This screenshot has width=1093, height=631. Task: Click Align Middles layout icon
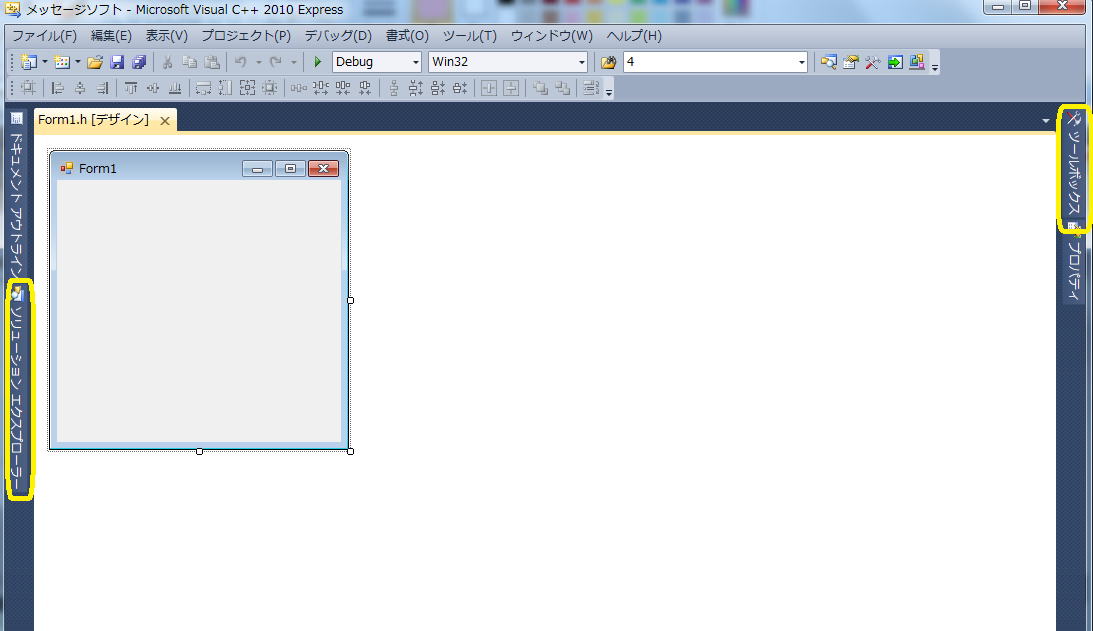tap(153, 88)
